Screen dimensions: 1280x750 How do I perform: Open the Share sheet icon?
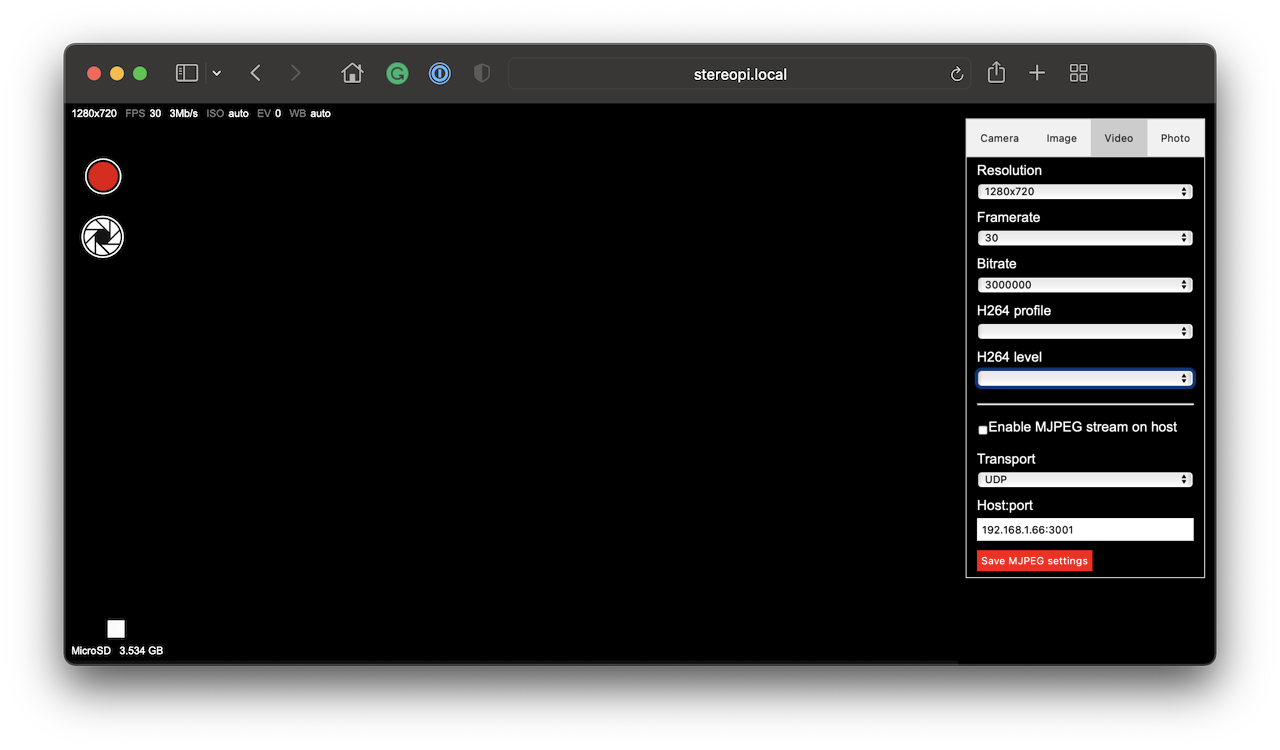pos(996,73)
